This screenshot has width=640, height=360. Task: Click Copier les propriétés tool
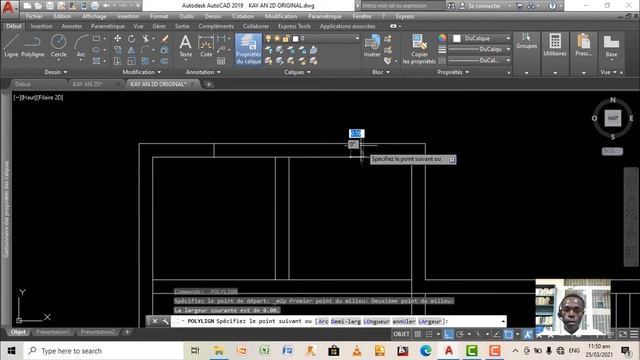[419, 49]
